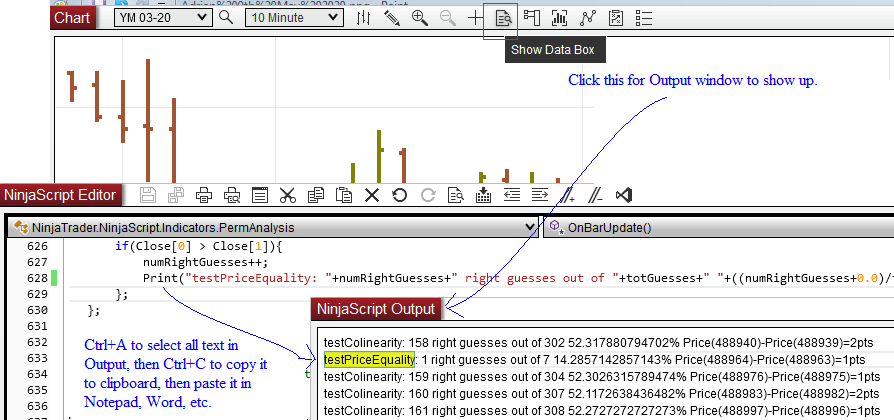Click the NinjaScript Editor window label
Screen dimensions: 894x420
pyautogui.click(x=59, y=195)
